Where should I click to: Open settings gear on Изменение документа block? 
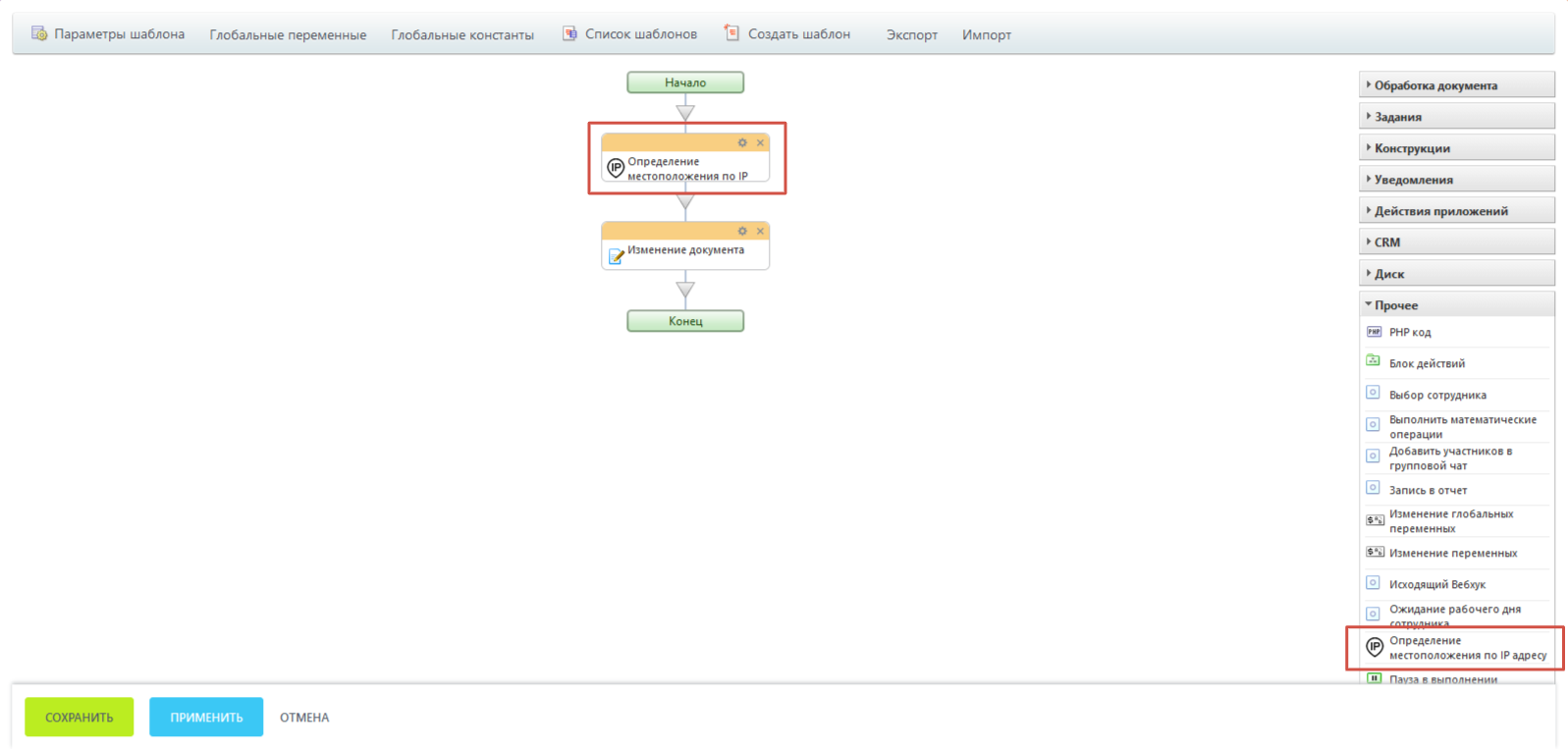pos(742,232)
